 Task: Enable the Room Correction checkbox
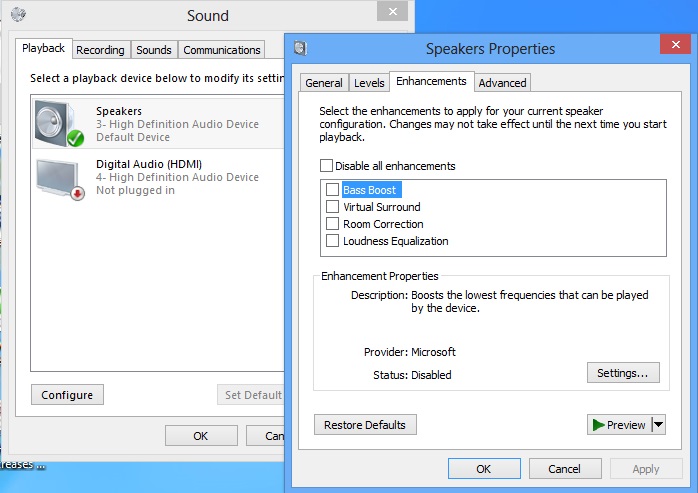[332, 224]
